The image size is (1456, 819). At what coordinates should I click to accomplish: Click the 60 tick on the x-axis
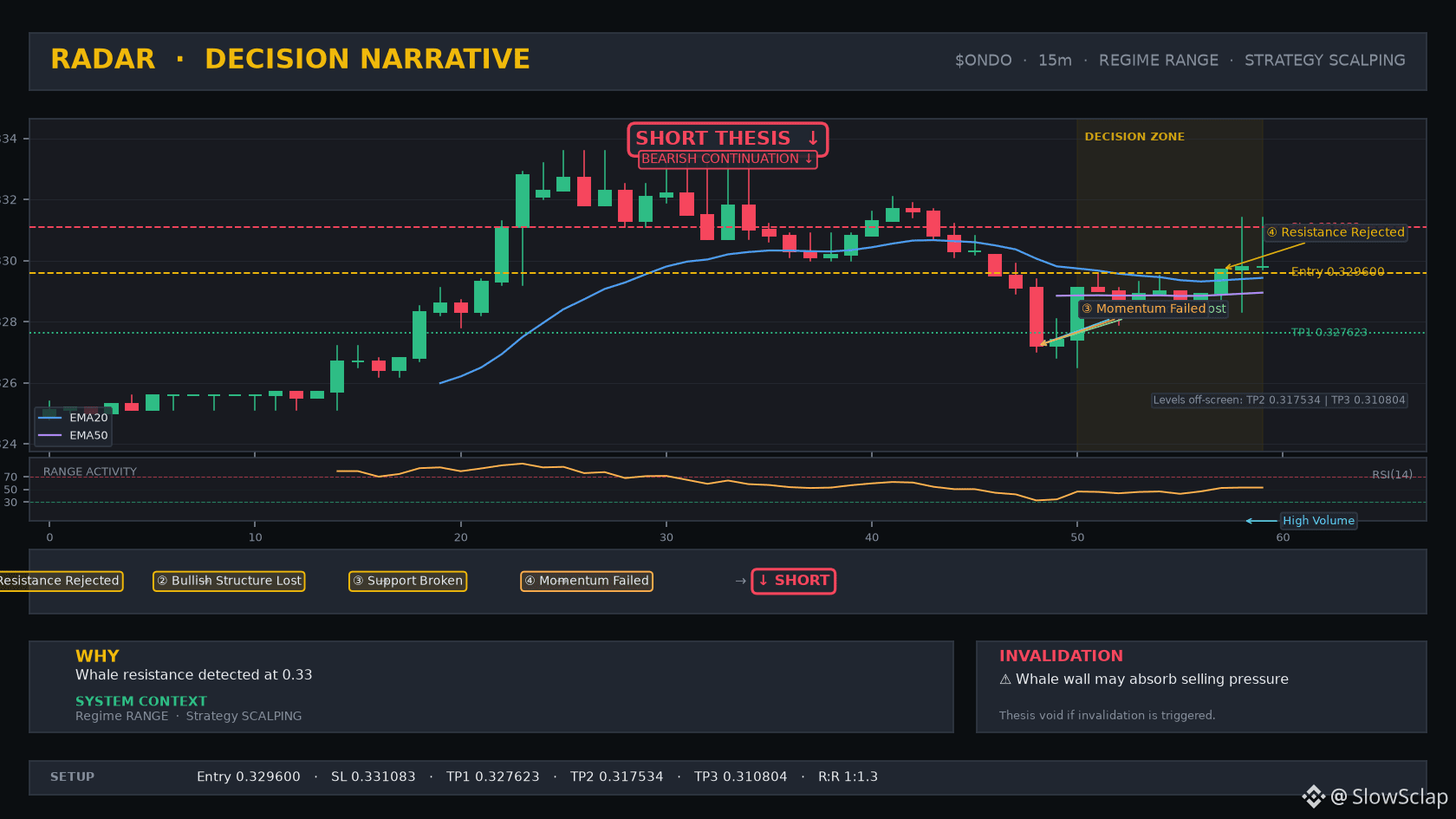[1283, 537]
